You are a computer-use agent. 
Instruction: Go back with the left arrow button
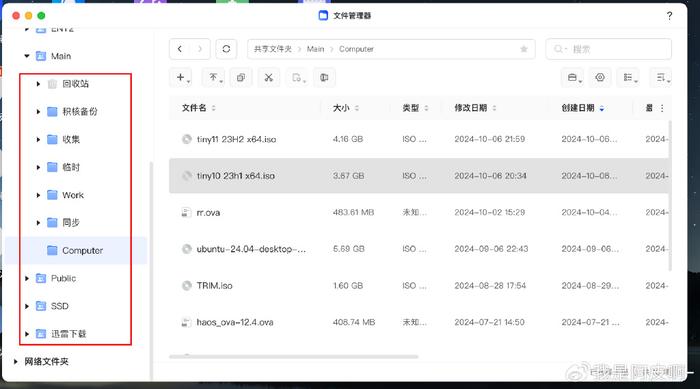(179, 49)
